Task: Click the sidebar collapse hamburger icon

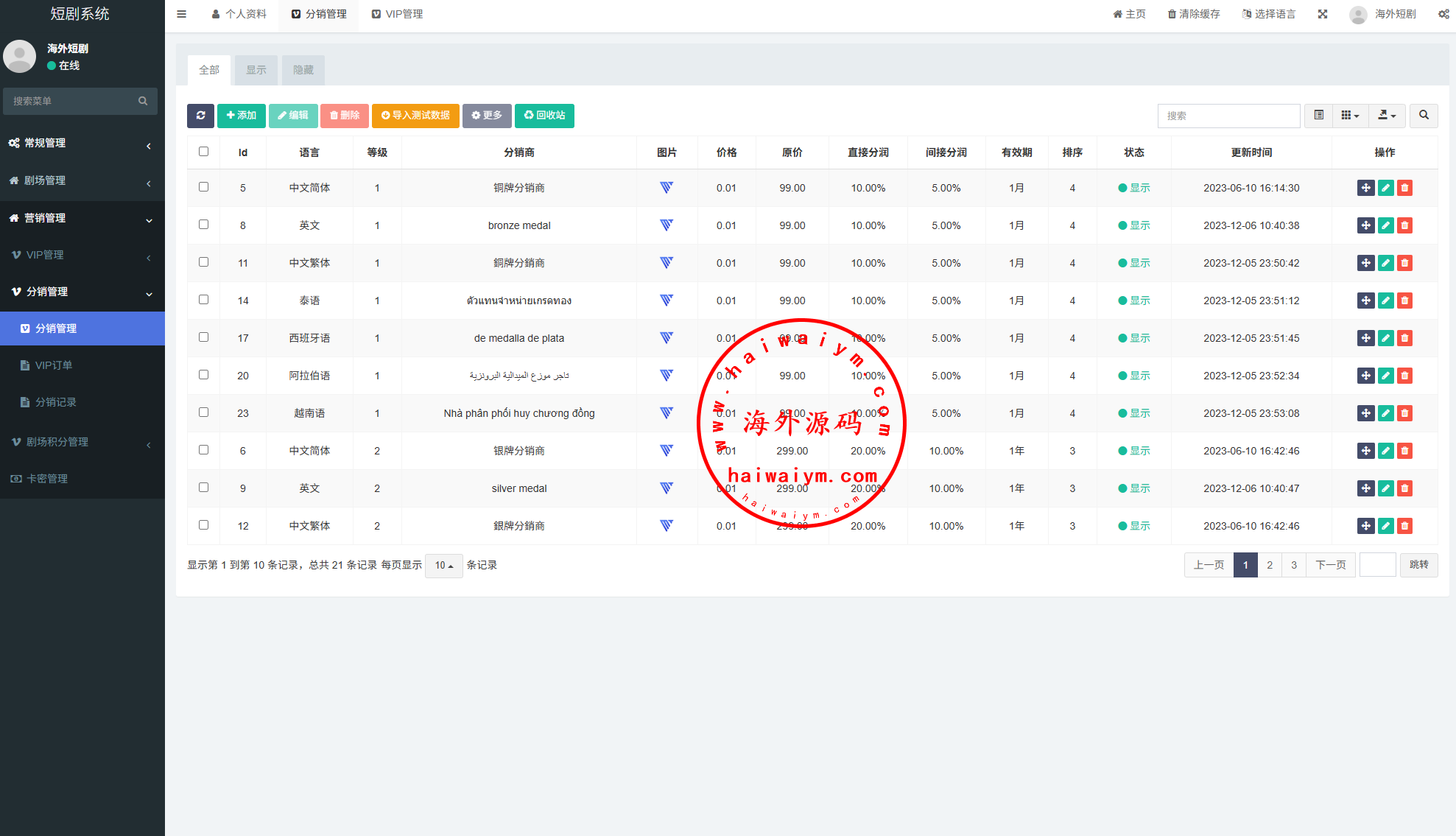Action: point(182,14)
